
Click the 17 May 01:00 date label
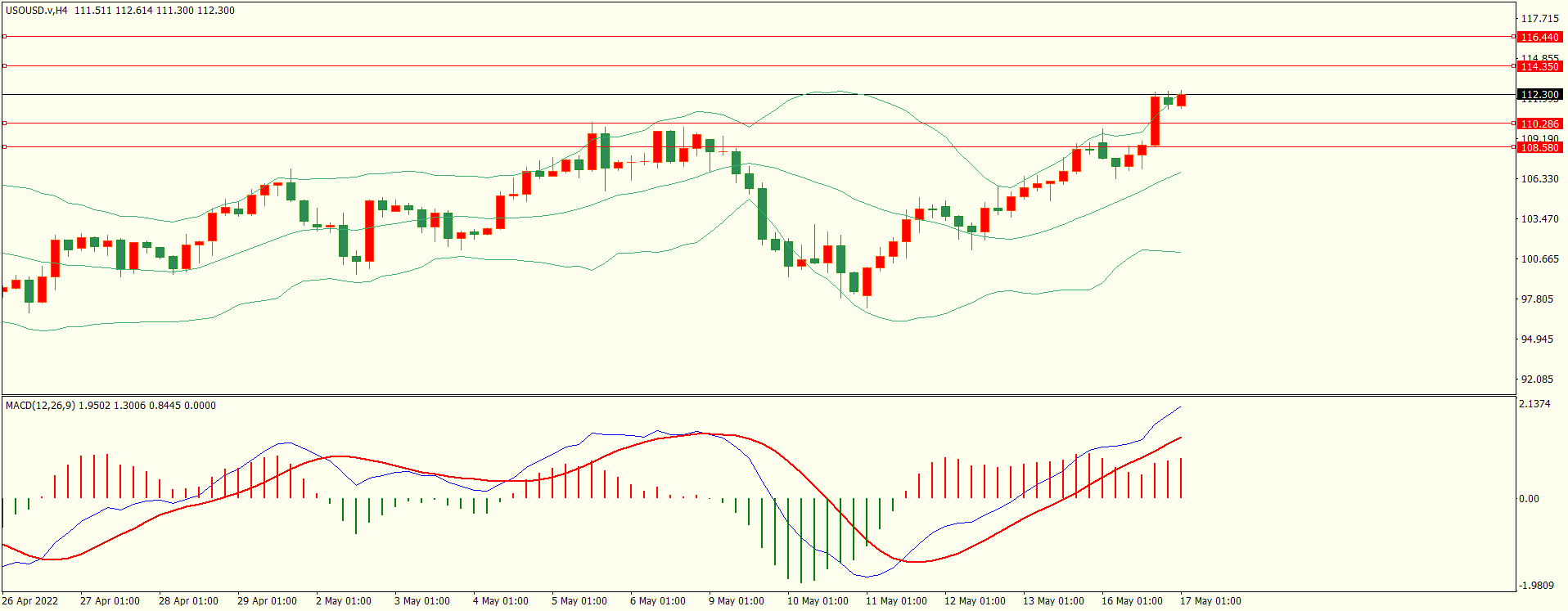coord(1210,600)
